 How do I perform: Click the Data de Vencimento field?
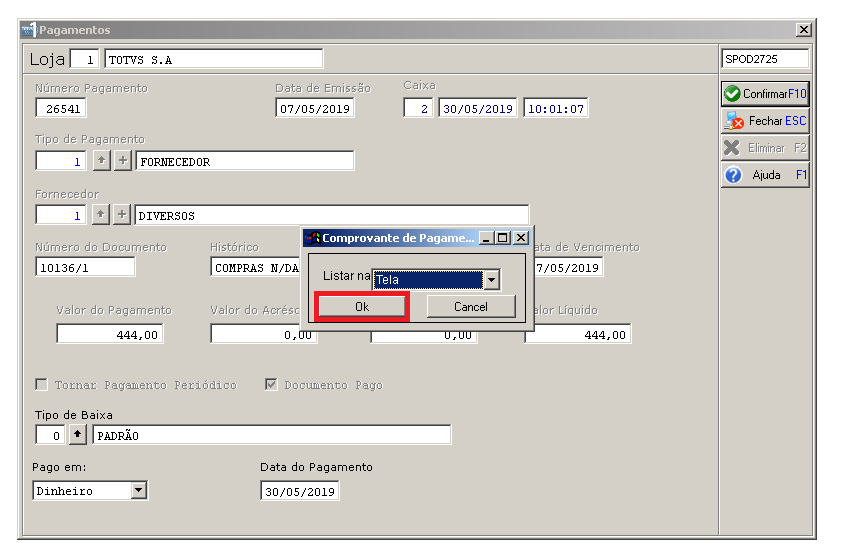pyautogui.click(x=569, y=267)
